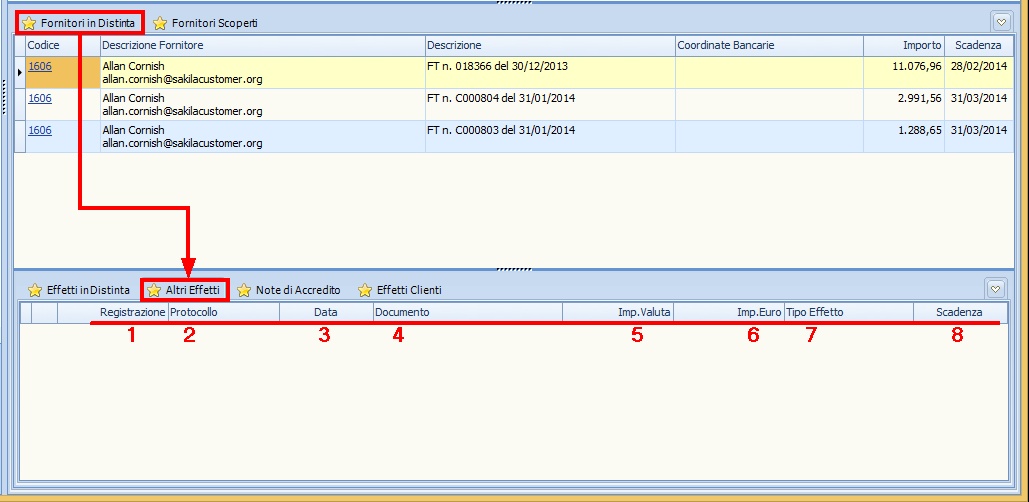Sort by the Importo column header
The image size is (1029, 502).
coord(921,46)
